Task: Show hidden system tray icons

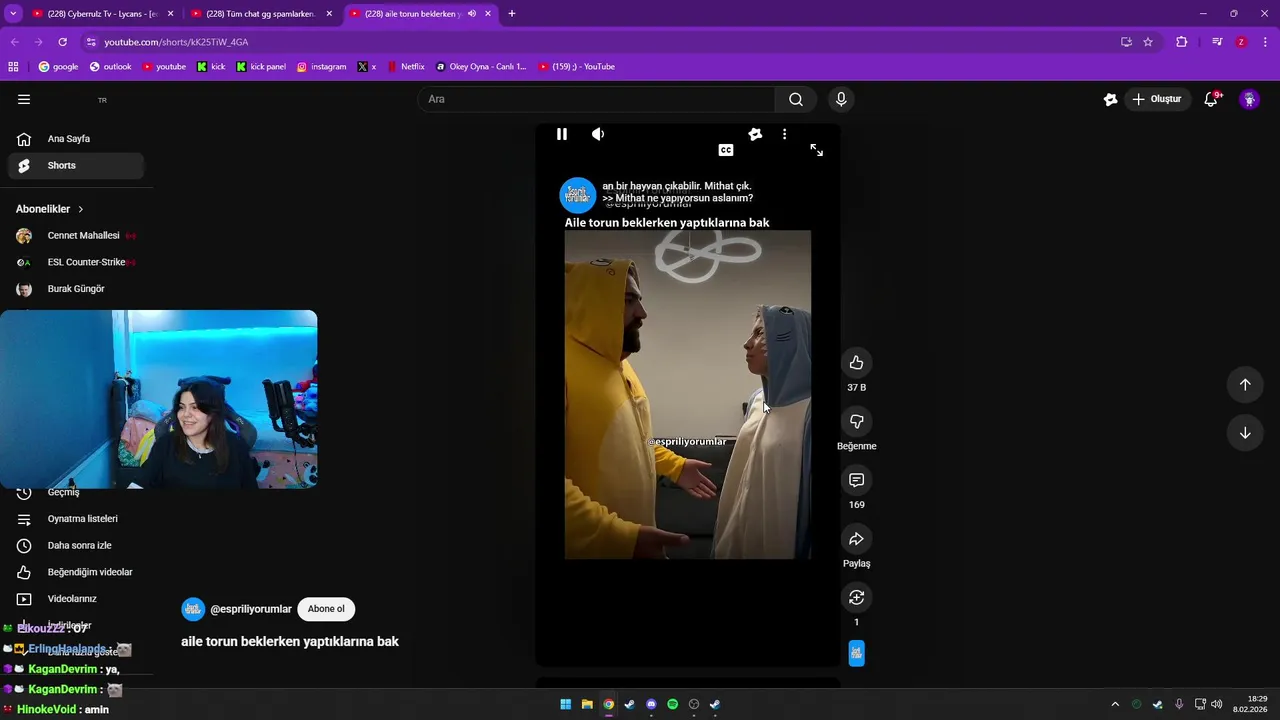Action: pos(1115,705)
